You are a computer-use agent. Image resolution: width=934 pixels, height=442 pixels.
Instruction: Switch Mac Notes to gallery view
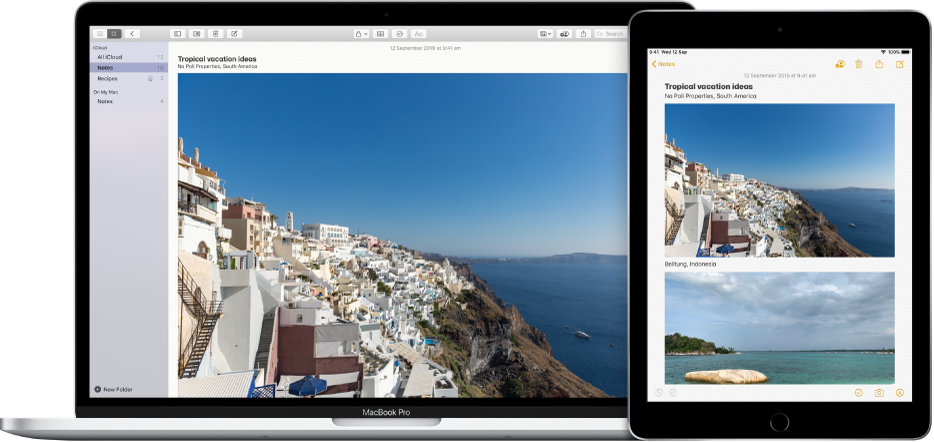(x=114, y=34)
